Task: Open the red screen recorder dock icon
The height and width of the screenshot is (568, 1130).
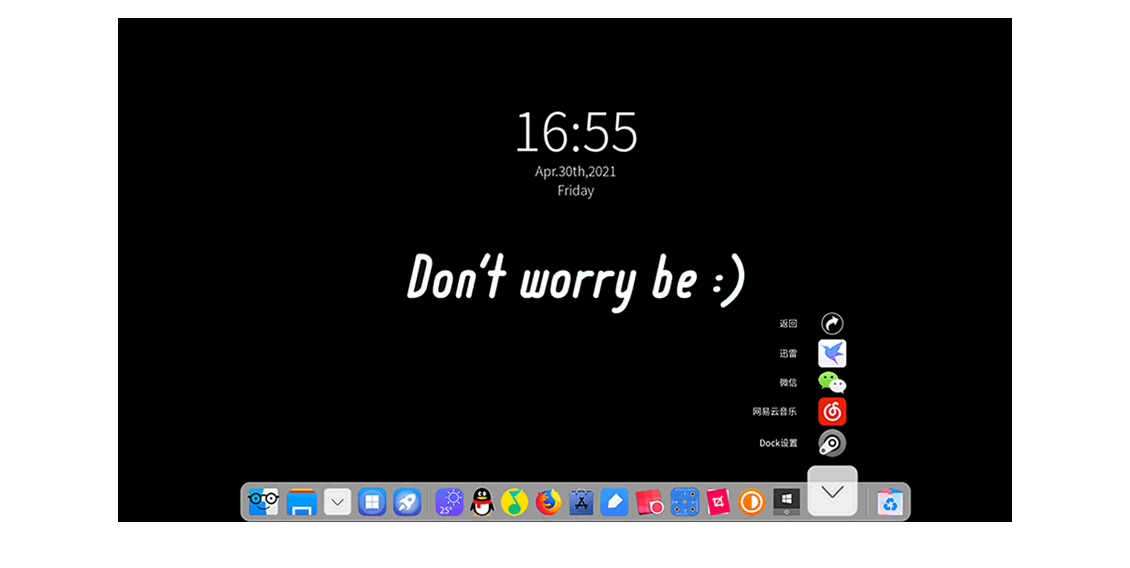Action: (649, 502)
